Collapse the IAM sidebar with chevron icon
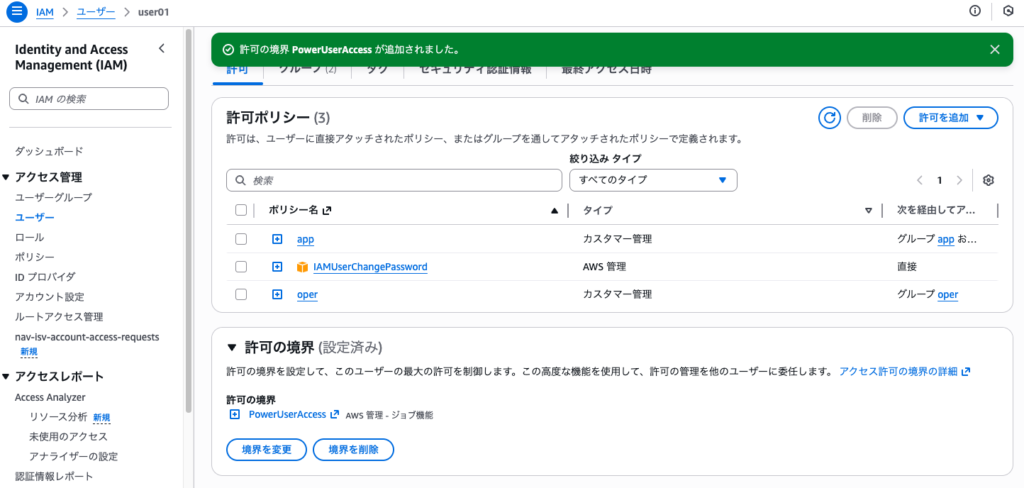1024x488 pixels. click(162, 48)
